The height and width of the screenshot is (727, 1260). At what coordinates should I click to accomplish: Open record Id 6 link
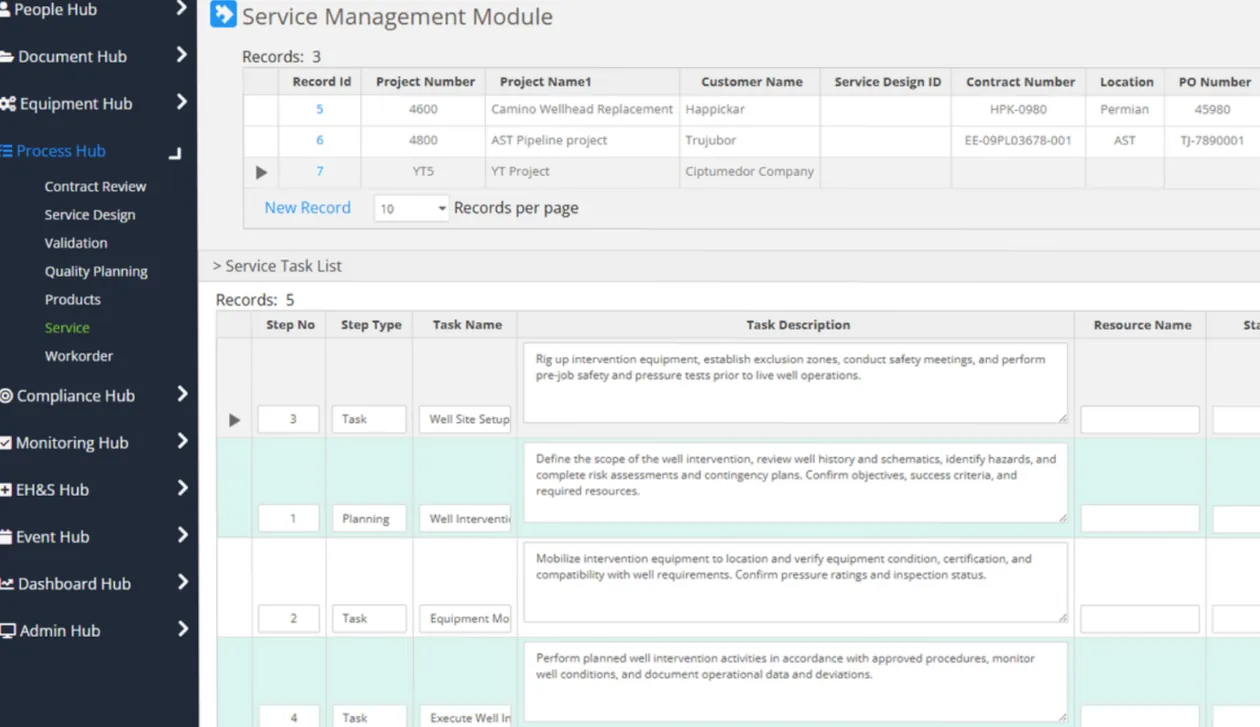(x=320, y=141)
